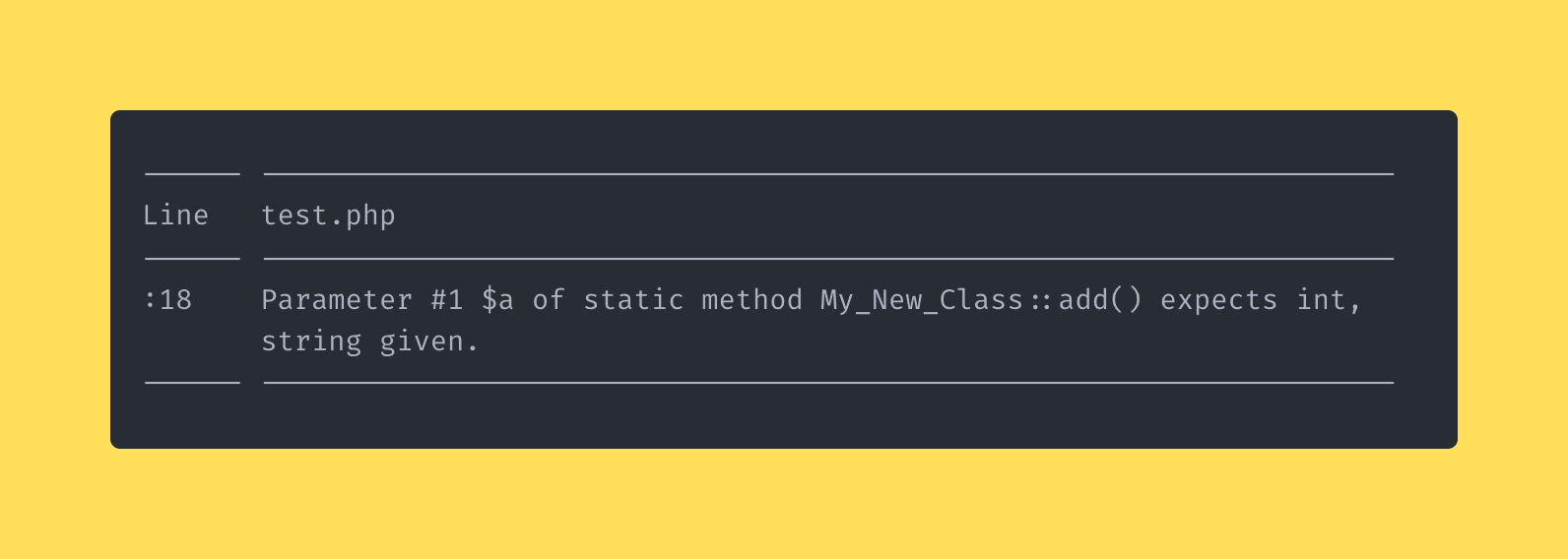Click the :: scope operator before add()
The image size is (1568, 559).
coord(1041,301)
